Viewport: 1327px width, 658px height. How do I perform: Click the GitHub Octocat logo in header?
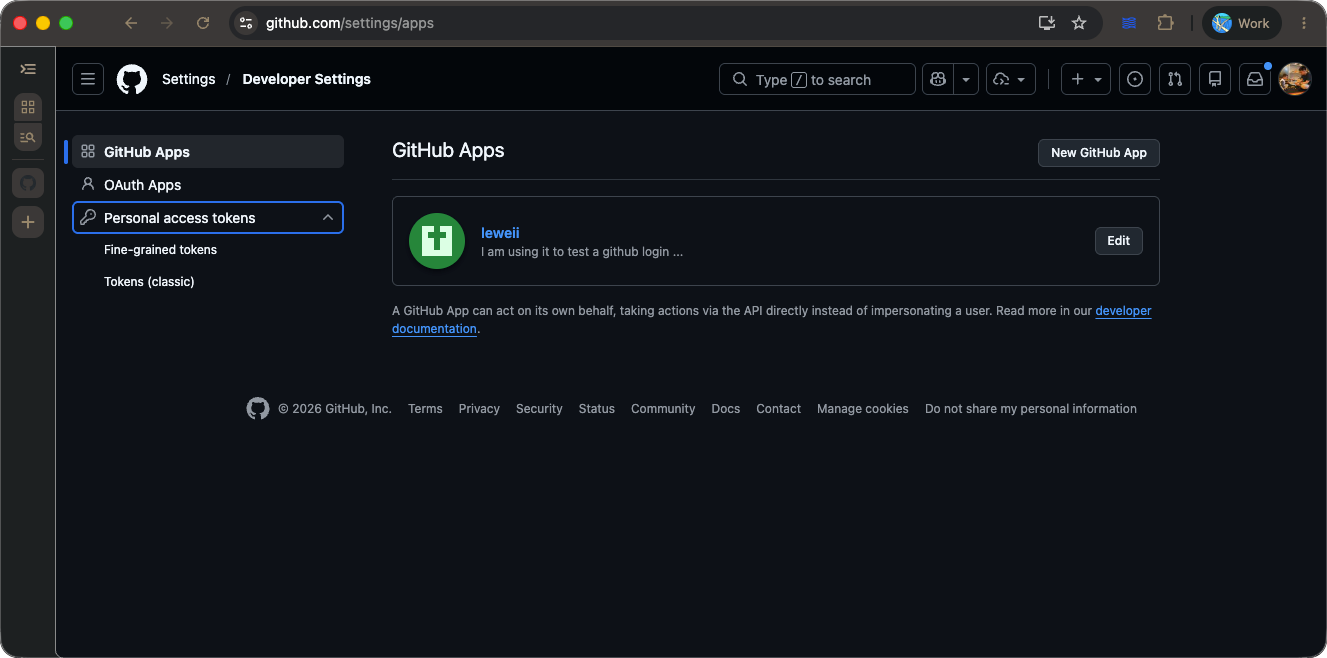point(132,79)
